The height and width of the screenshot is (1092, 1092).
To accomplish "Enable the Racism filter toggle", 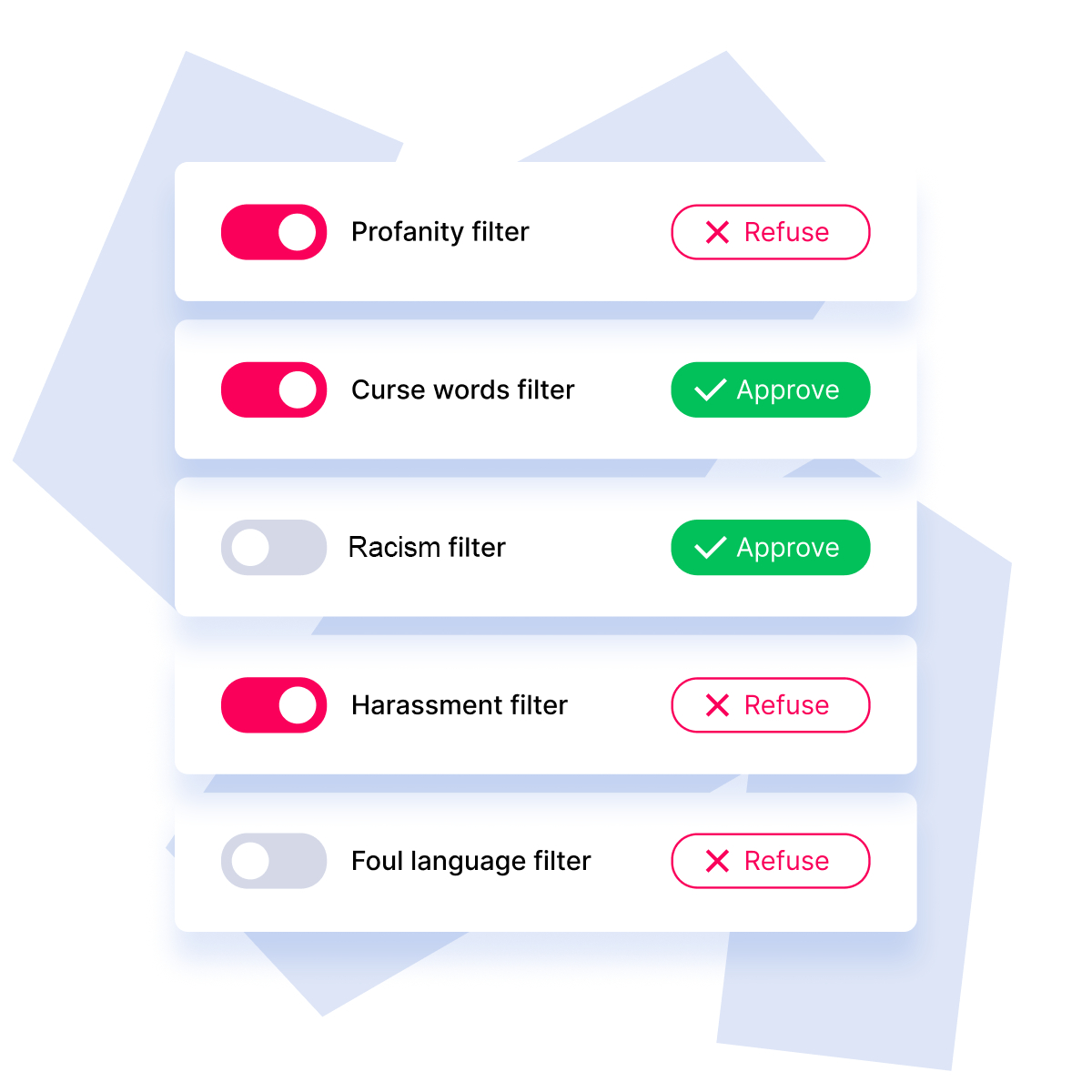I will (x=274, y=547).
